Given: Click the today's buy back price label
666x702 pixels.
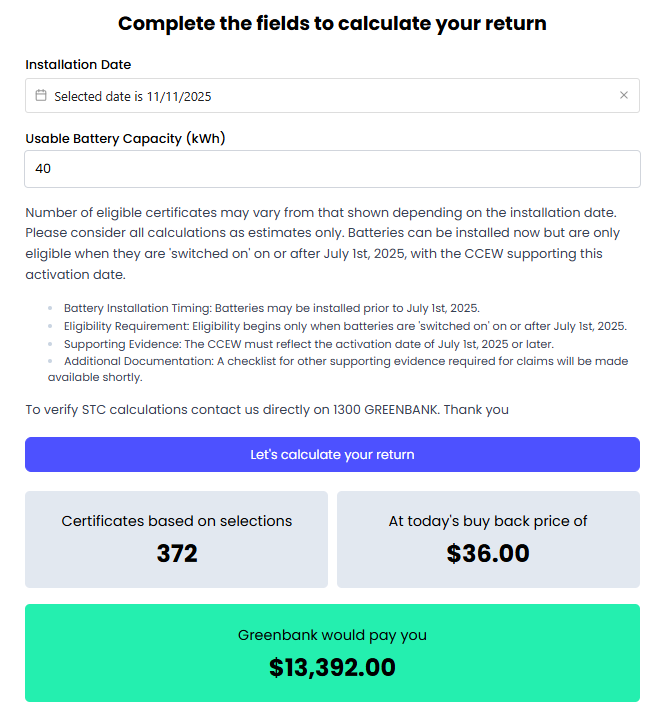Looking at the screenshot, I should (x=488, y=521).
